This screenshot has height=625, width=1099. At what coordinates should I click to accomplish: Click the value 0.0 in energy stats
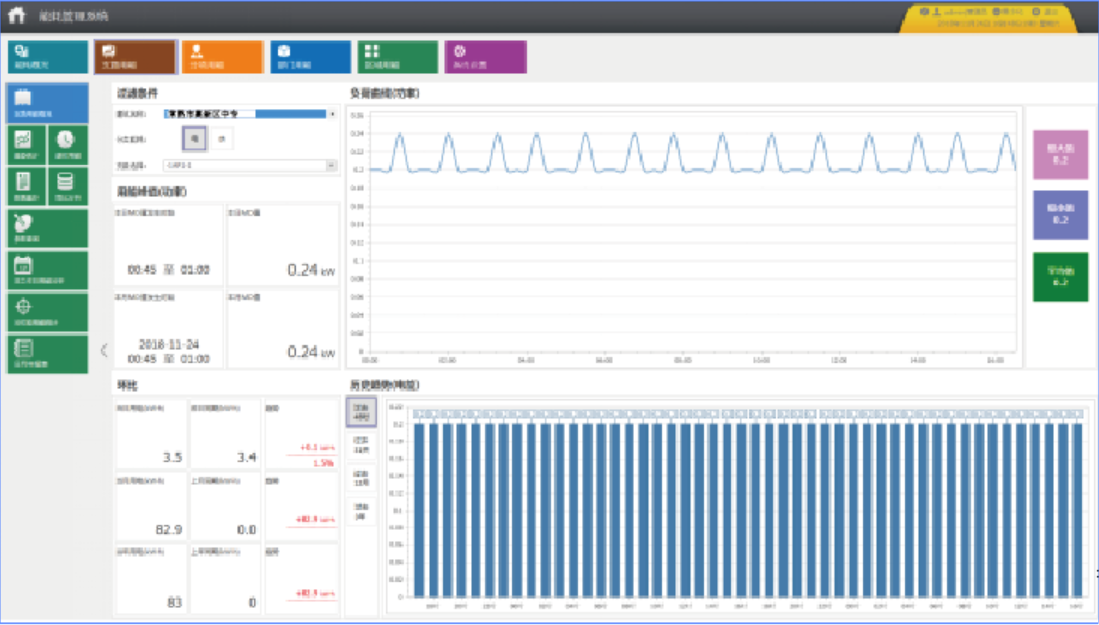coord(247,530)
